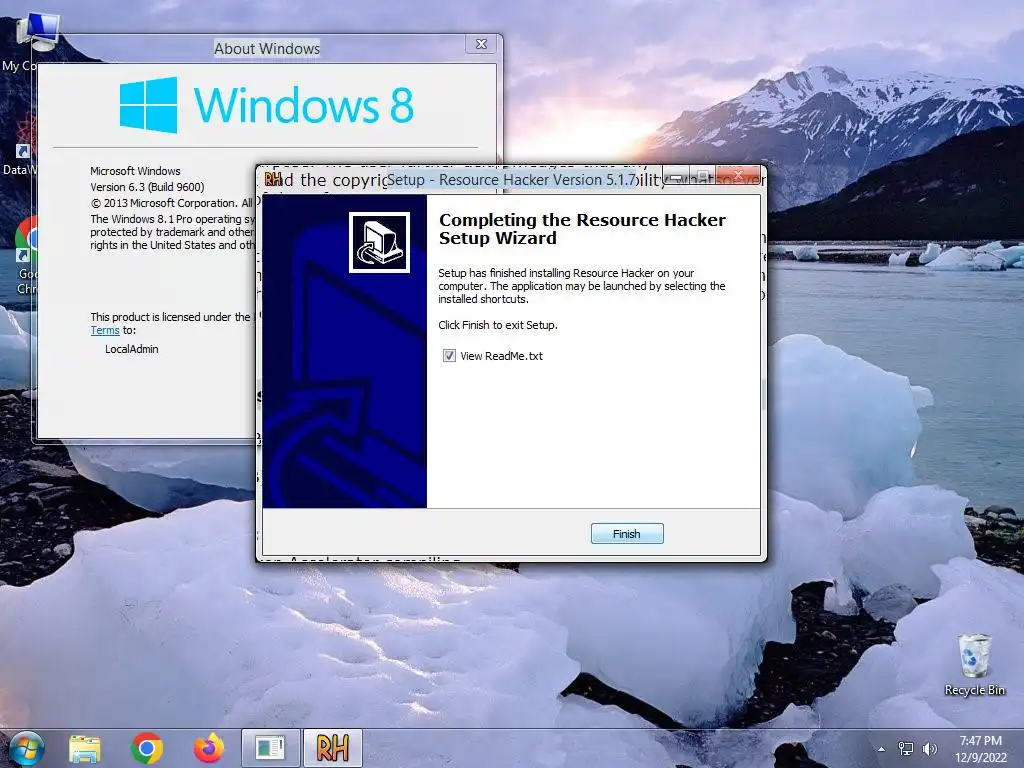Screen dimensions: 1024x768
Task: Click 'Version 6.3 (Build 9600)' text
Action: pyautogui.click(x=147, y=187)
